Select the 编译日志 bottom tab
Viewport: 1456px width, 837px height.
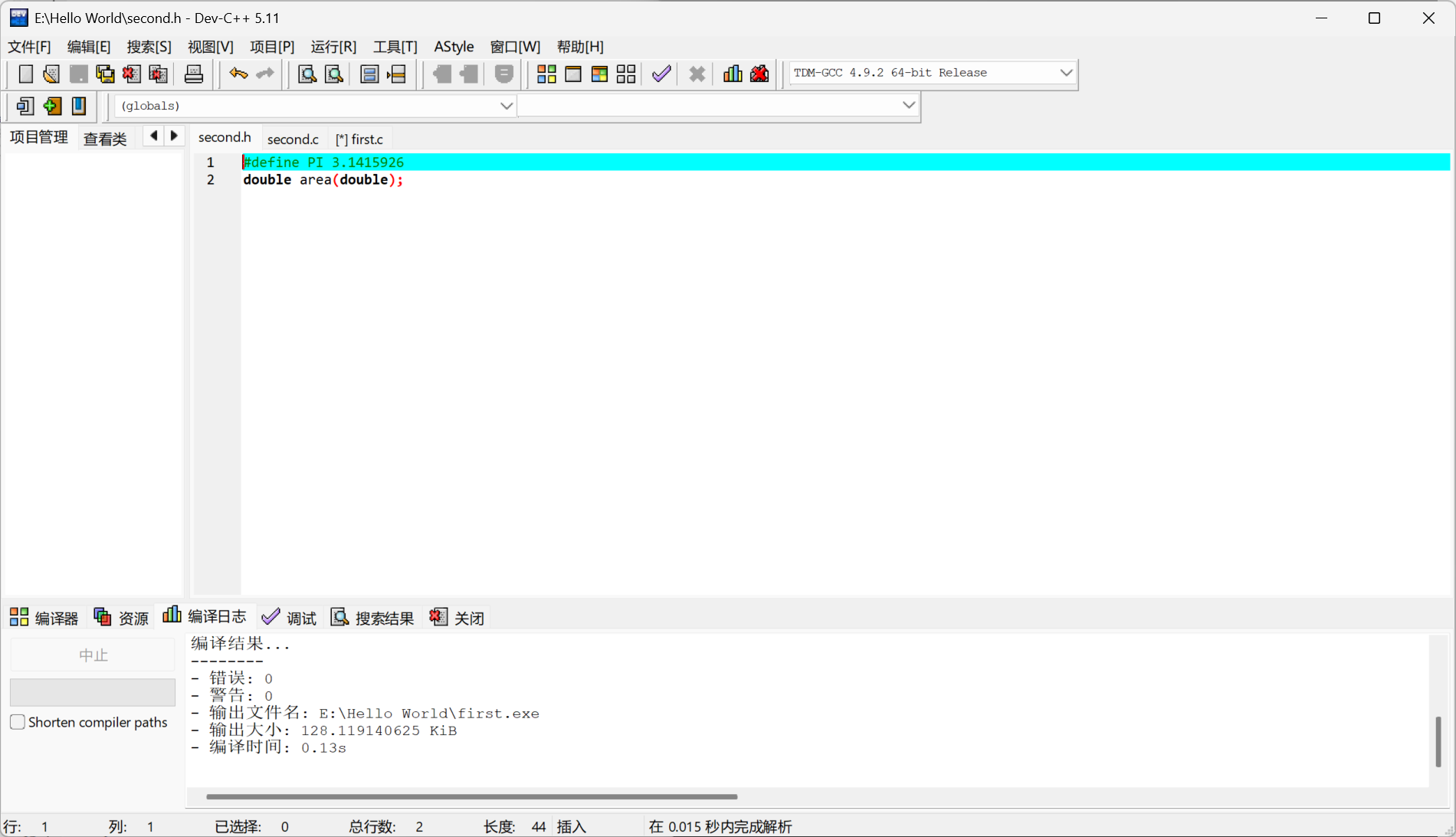coord(205,616)
